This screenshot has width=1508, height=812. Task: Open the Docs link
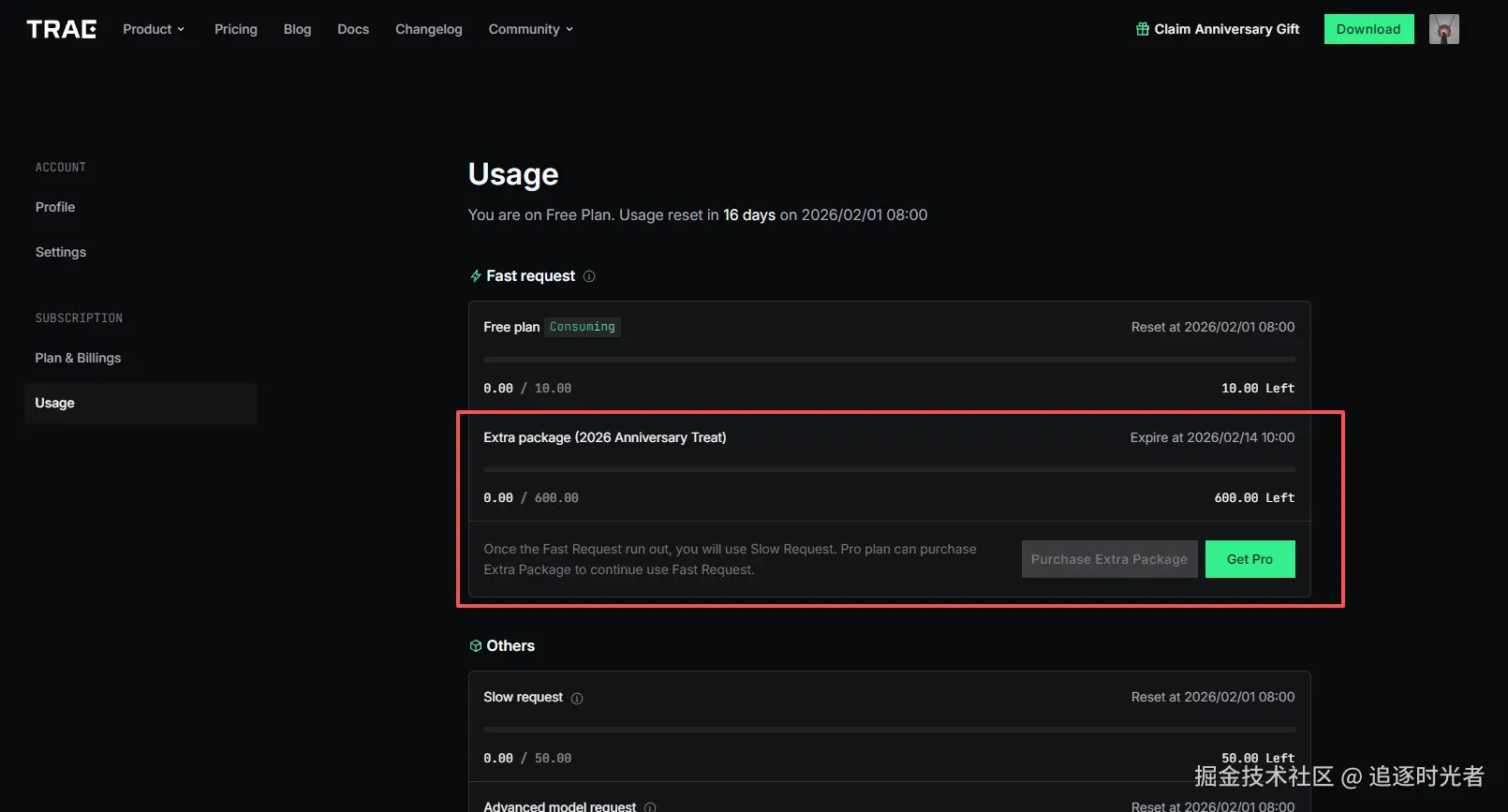(353, 29)
